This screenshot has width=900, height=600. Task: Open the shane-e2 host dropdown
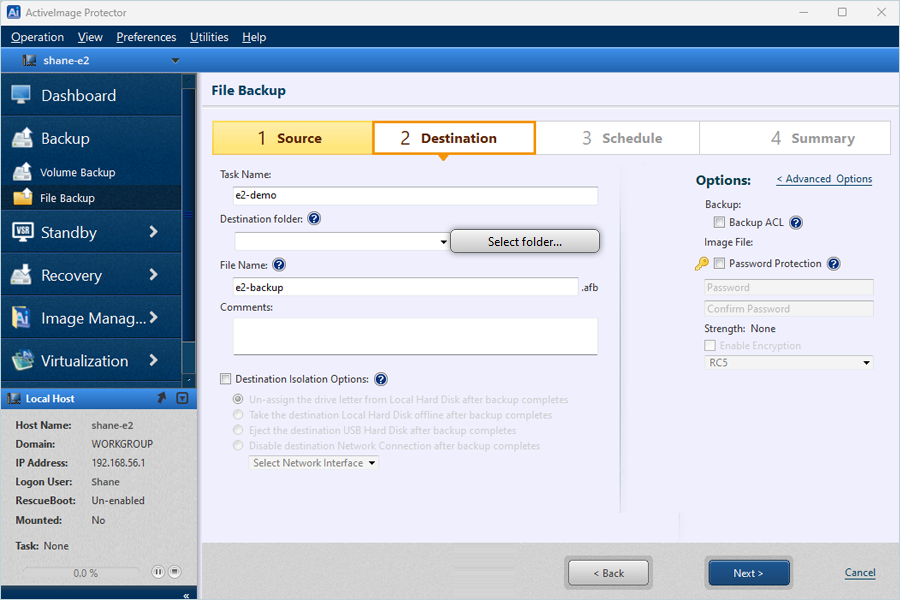(176, 60)
